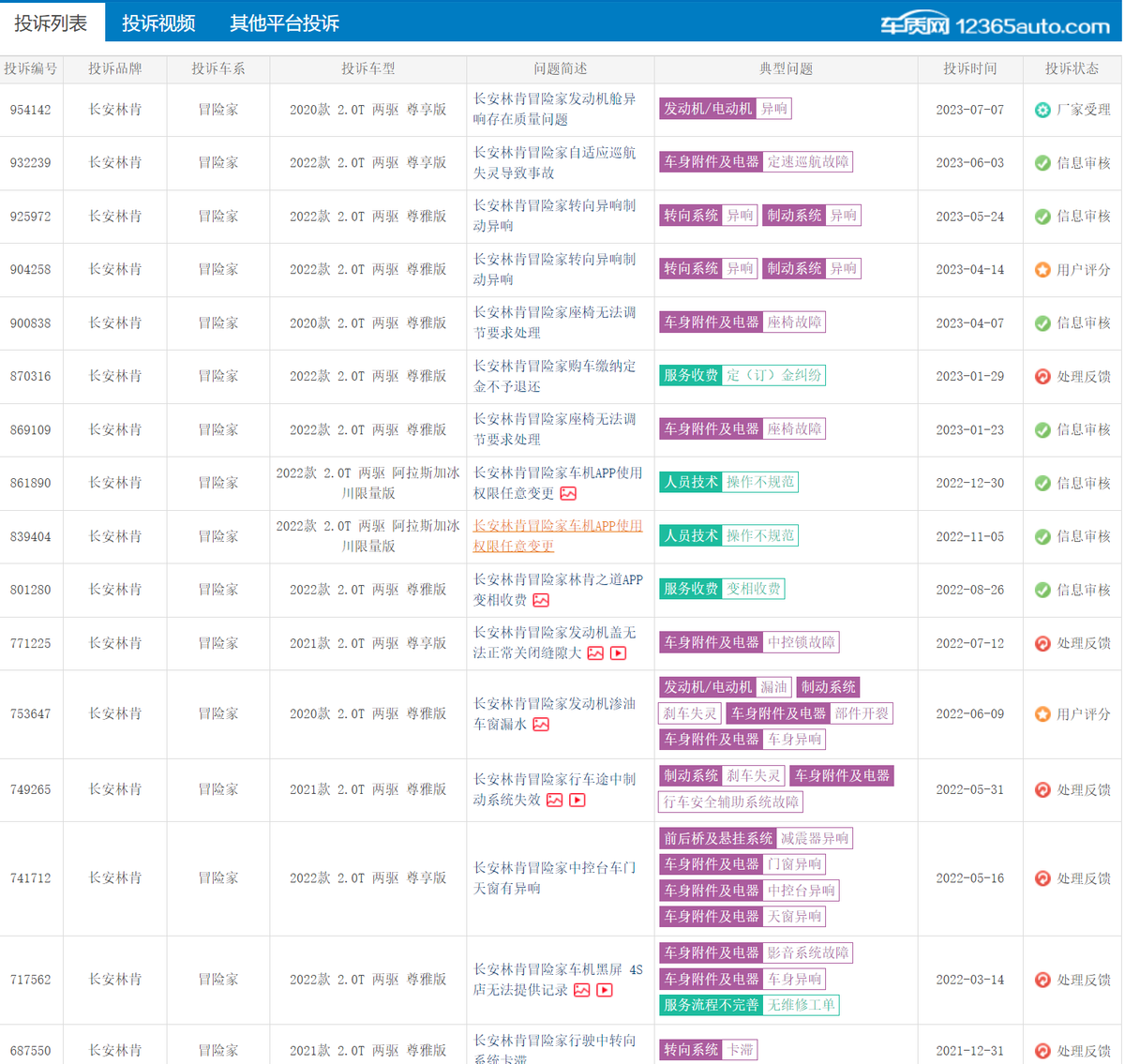Click the 车质网 12365auto.com logo
The image size is (1125, 1064).
995,25
